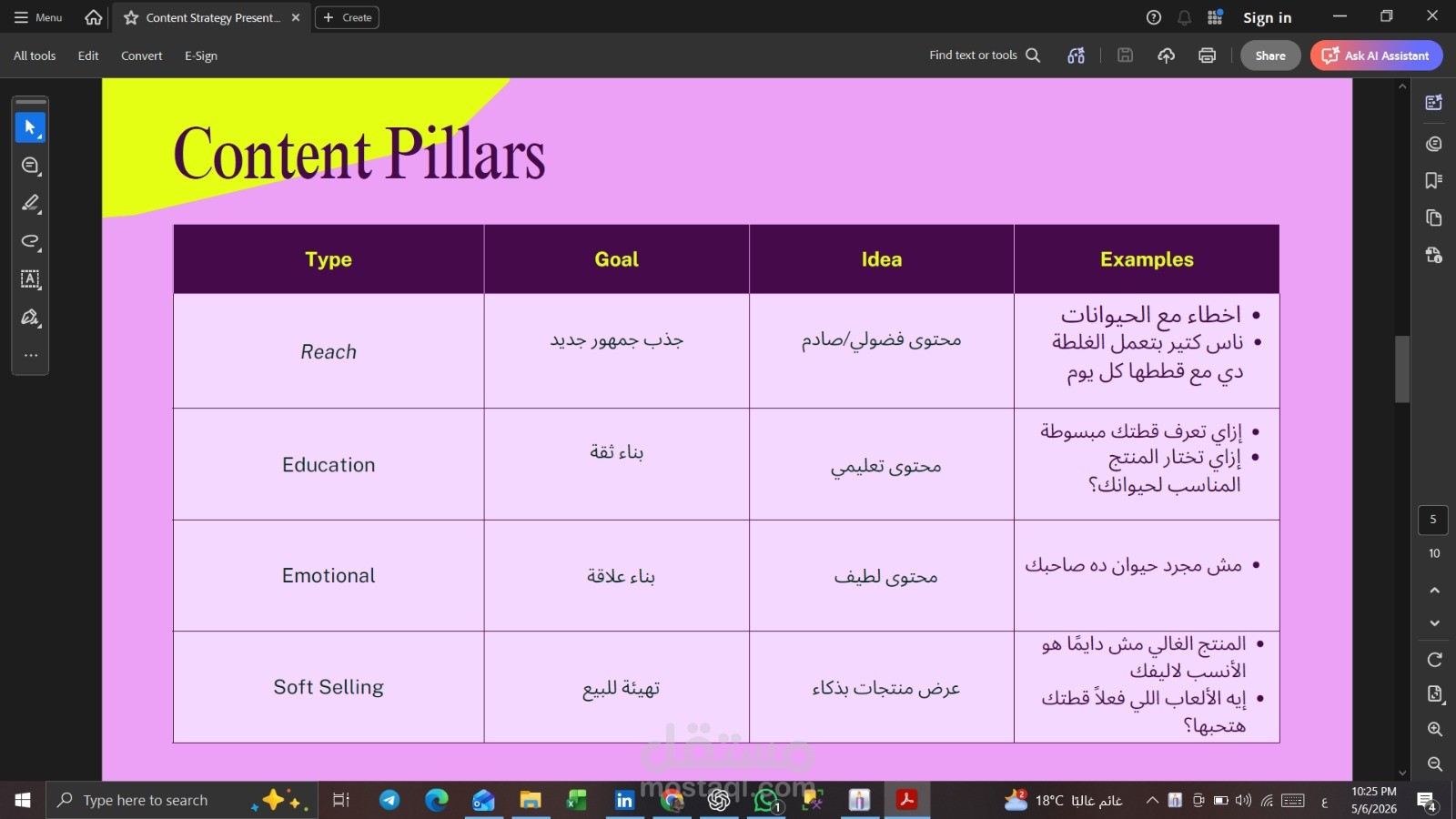This screenshot has width=1456, height=819.
Task: Click the Education table cell
Action: [329, 465]
